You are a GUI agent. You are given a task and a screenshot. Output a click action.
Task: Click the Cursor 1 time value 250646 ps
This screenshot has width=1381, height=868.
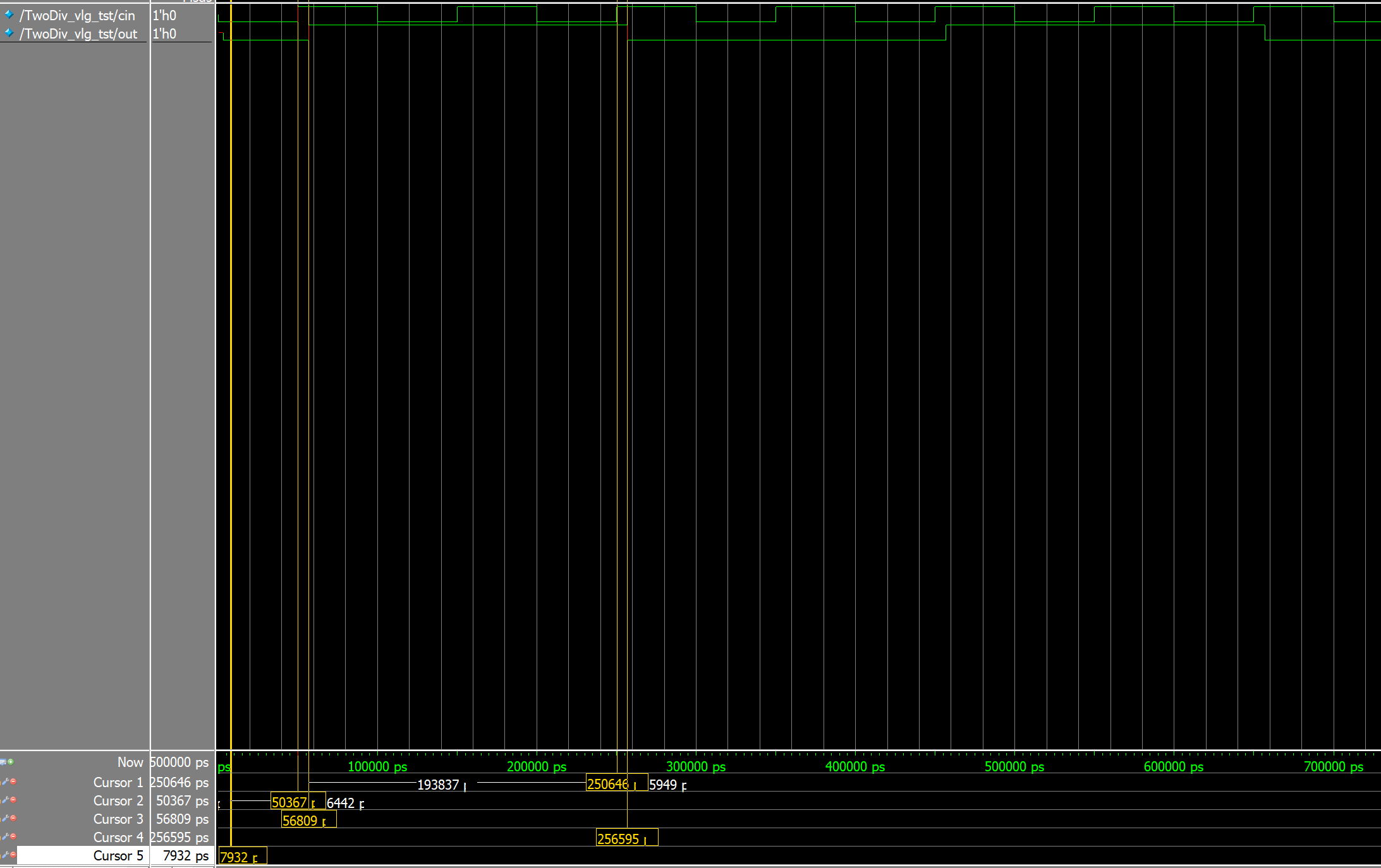click(180, 783)
